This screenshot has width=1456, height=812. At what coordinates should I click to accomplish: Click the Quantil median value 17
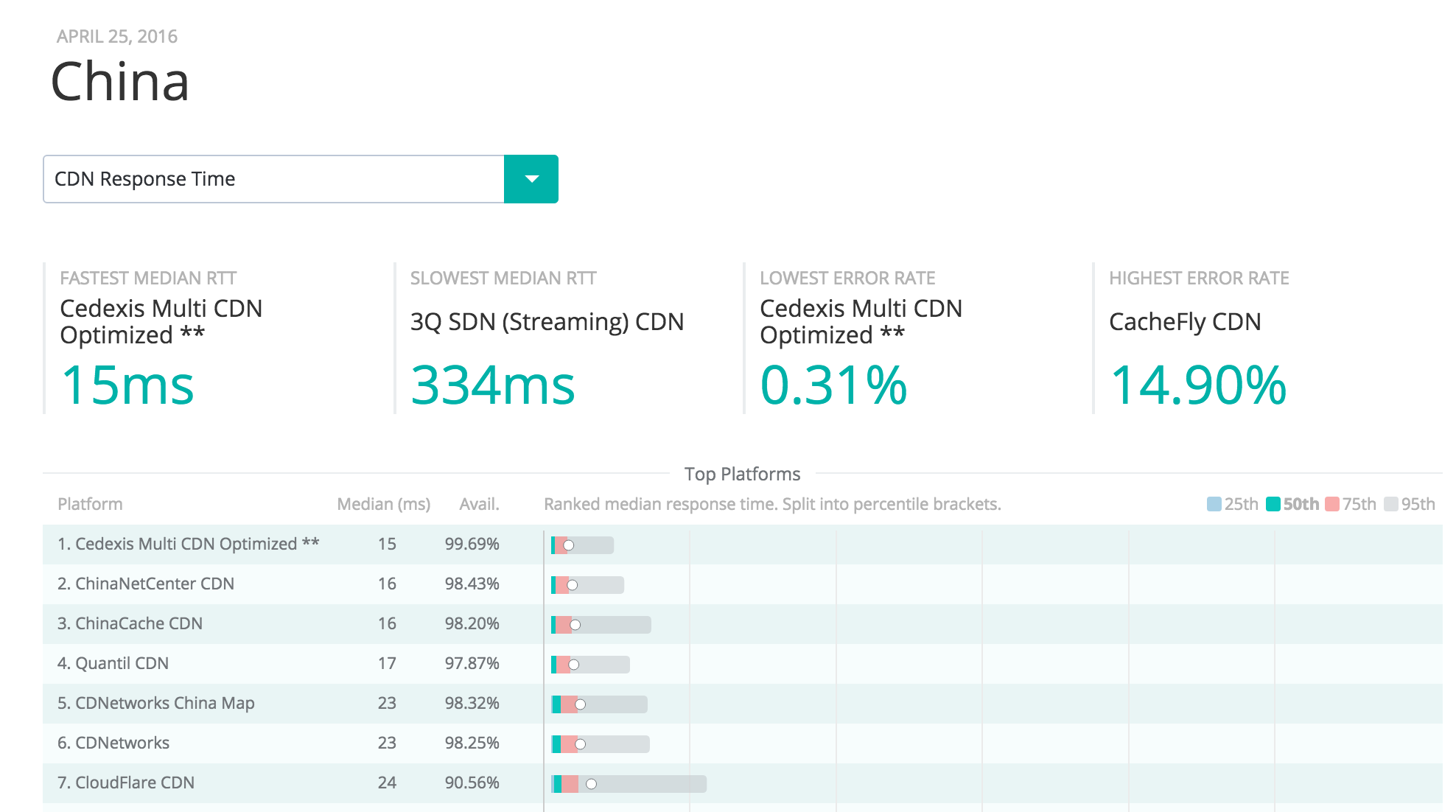click(387, 663)
